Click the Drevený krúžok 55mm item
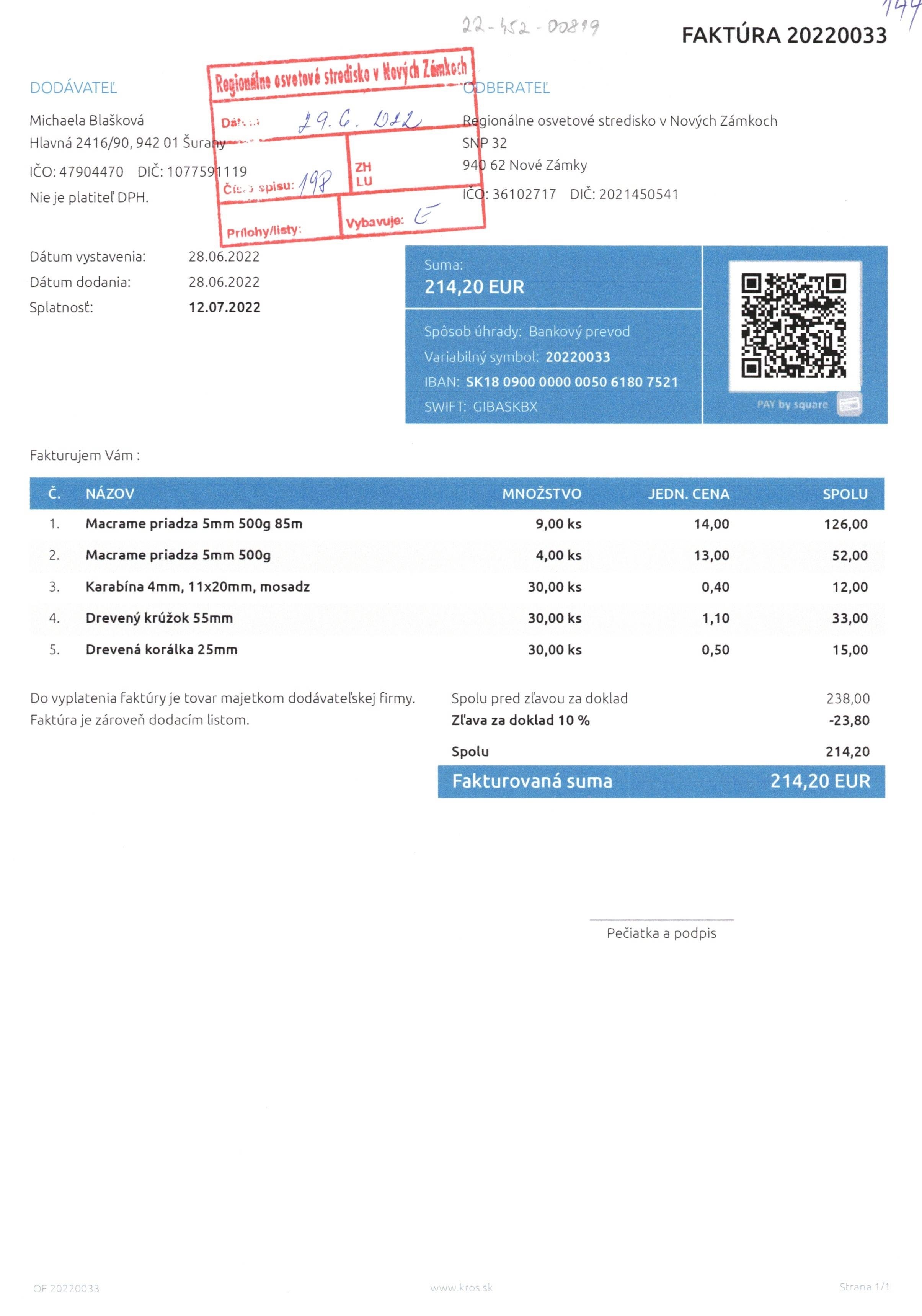The height and width of the screenshot is (1316, 922). coord(159,618)
